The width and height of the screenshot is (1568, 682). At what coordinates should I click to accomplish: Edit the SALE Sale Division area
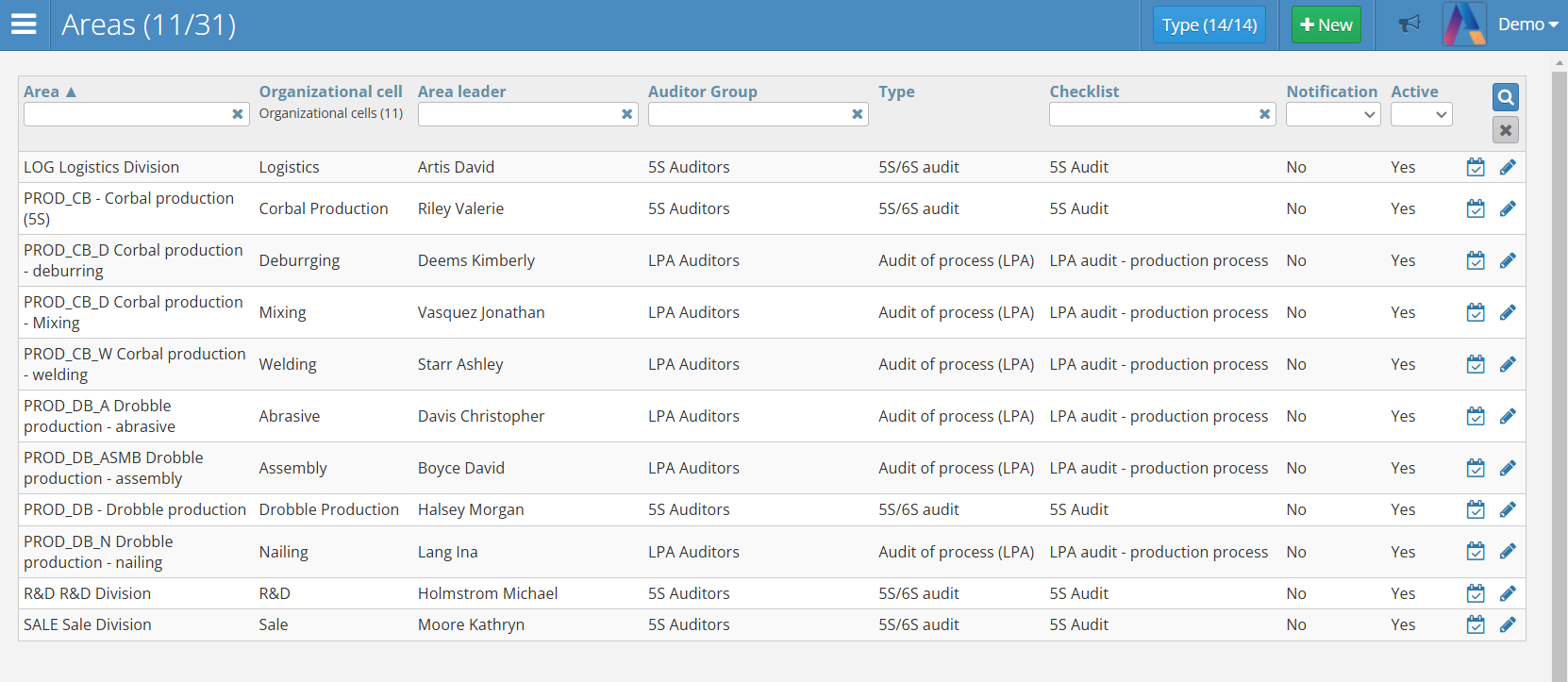point(1508,624)
